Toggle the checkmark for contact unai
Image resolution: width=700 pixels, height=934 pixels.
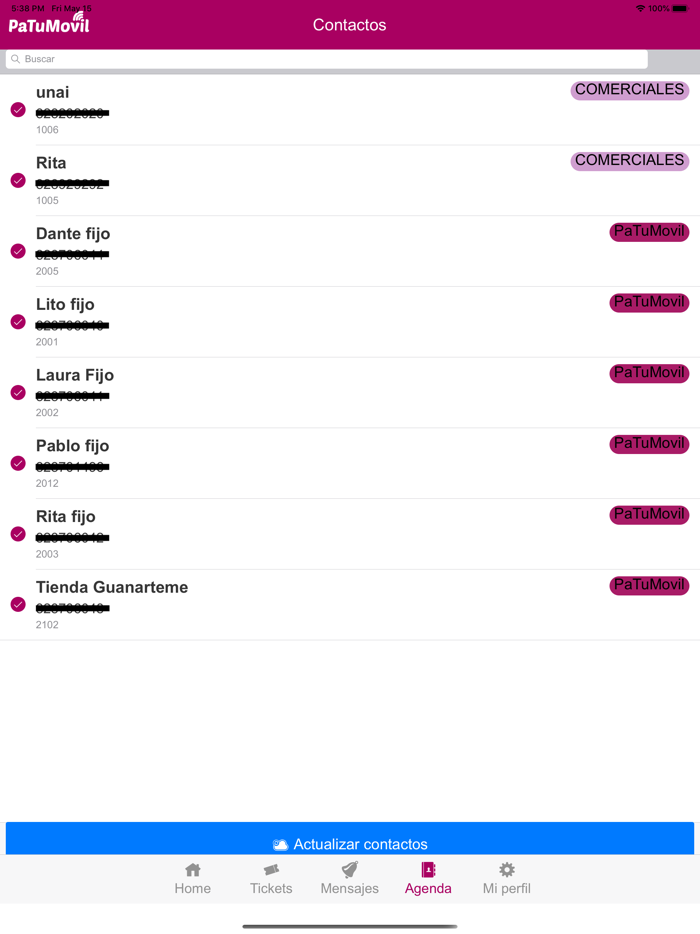[18, 110]
